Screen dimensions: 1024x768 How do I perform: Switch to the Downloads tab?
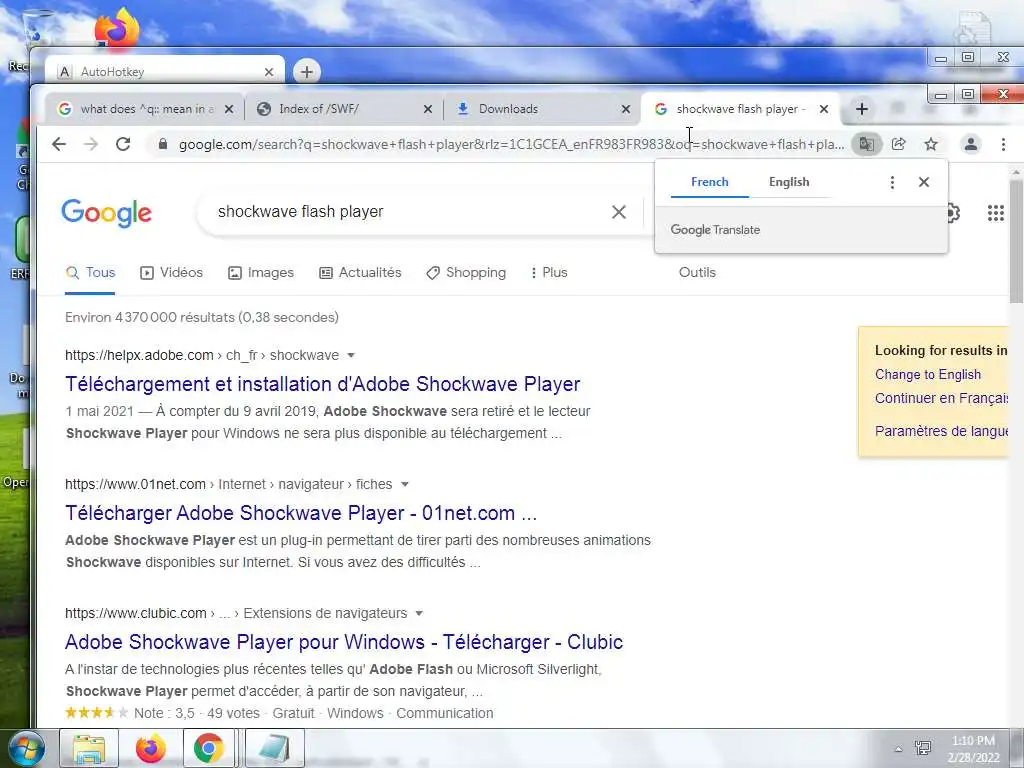tap(543, 109)
